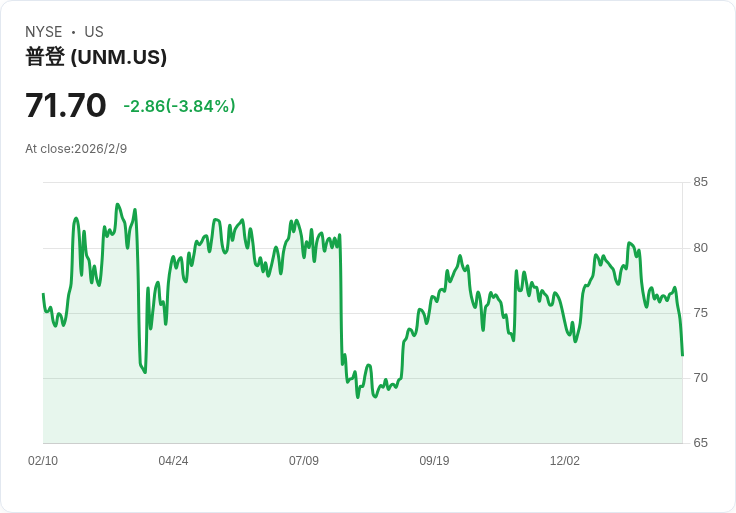Click the -2.86(-3.84%) price change text
The image size is (736, 513).
pyautogui.click(x=179, y=106)
